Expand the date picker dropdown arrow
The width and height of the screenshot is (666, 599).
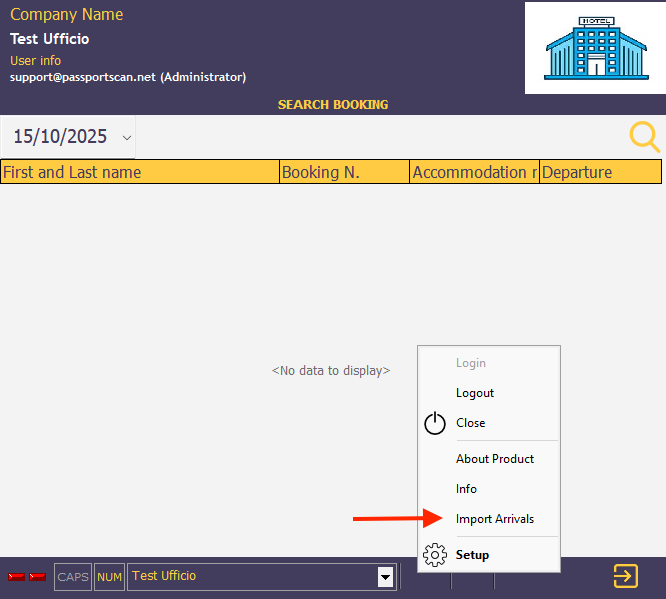click(126, 137)
